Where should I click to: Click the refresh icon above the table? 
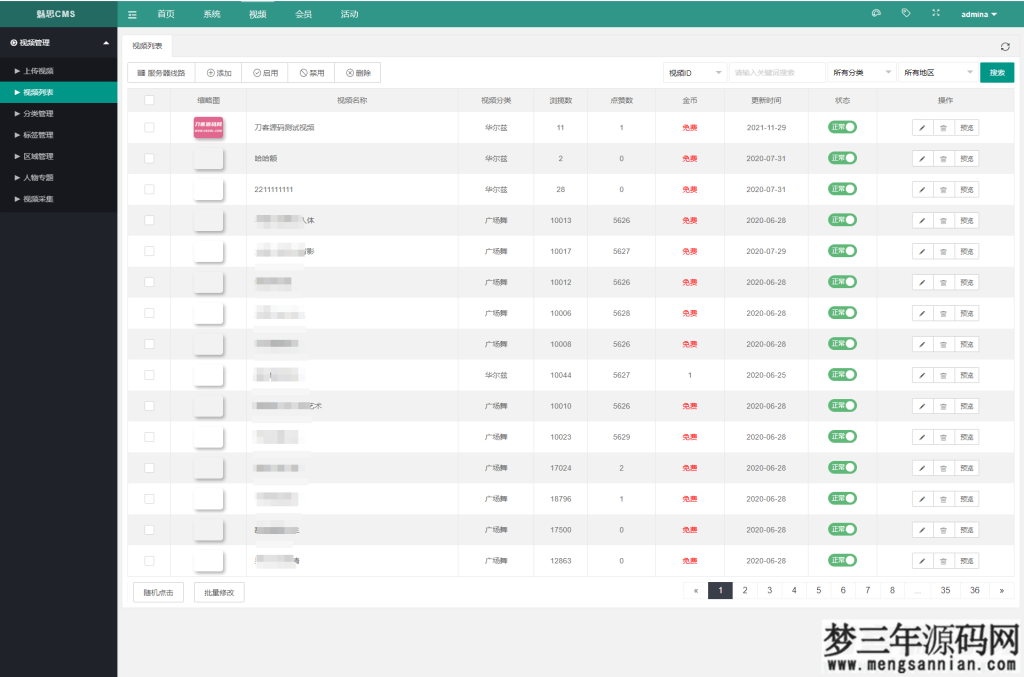pyautogui.click(x=1005, y=46)
